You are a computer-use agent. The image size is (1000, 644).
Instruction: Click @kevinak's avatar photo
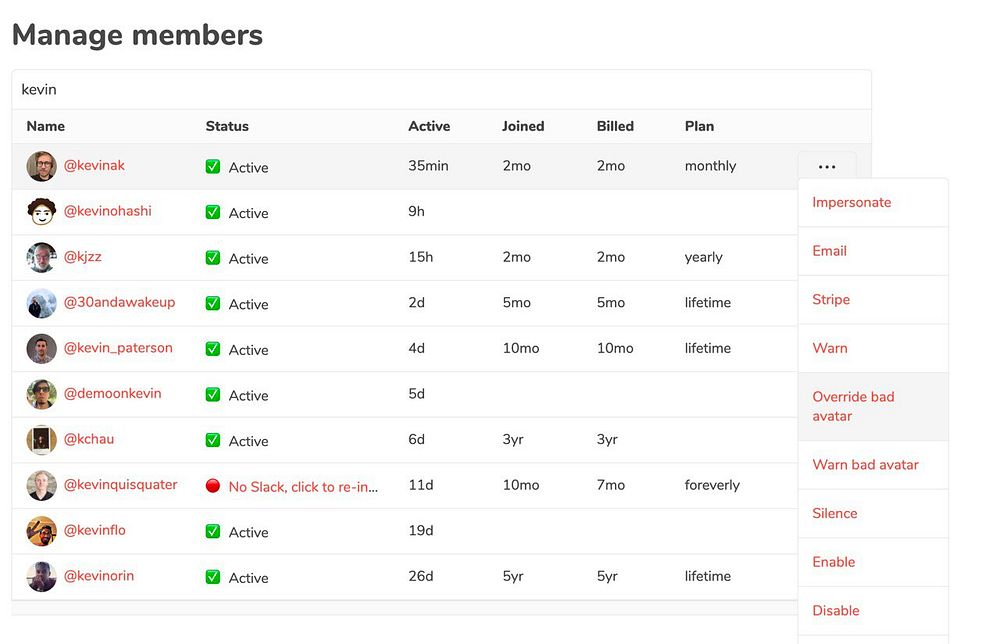click(41, 166)
